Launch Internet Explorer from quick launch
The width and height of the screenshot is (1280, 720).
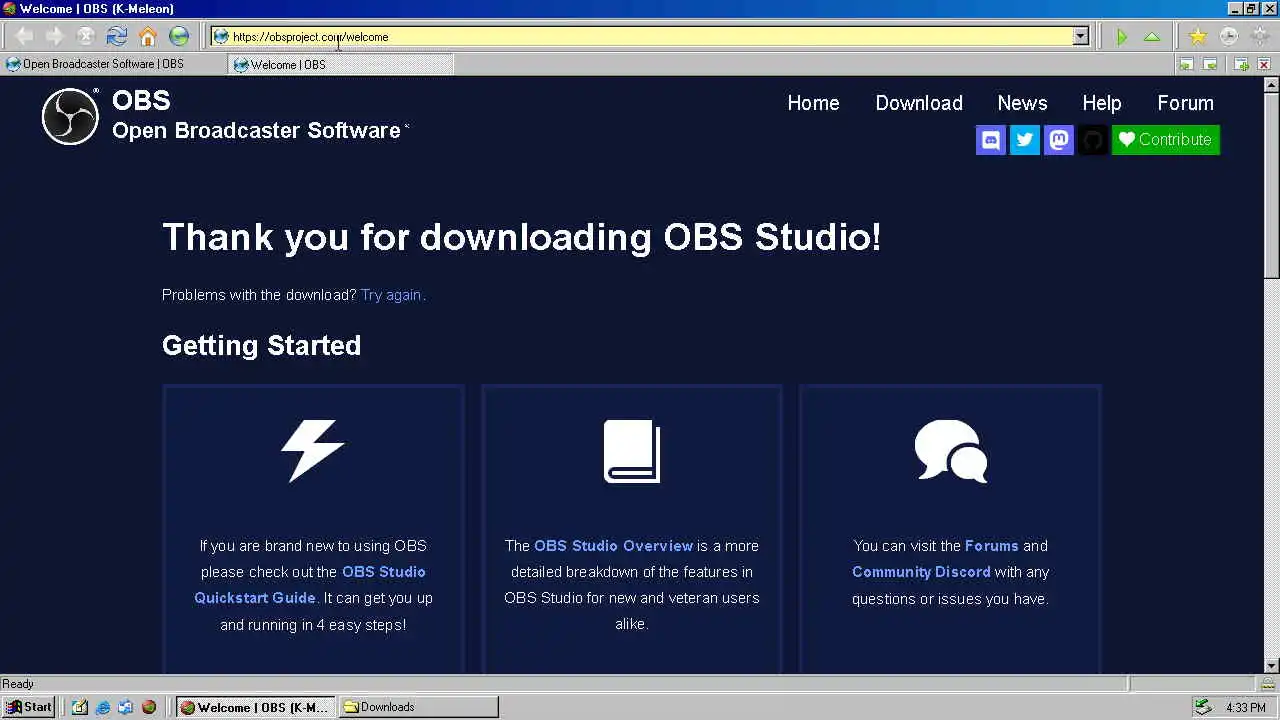[103, 707]
